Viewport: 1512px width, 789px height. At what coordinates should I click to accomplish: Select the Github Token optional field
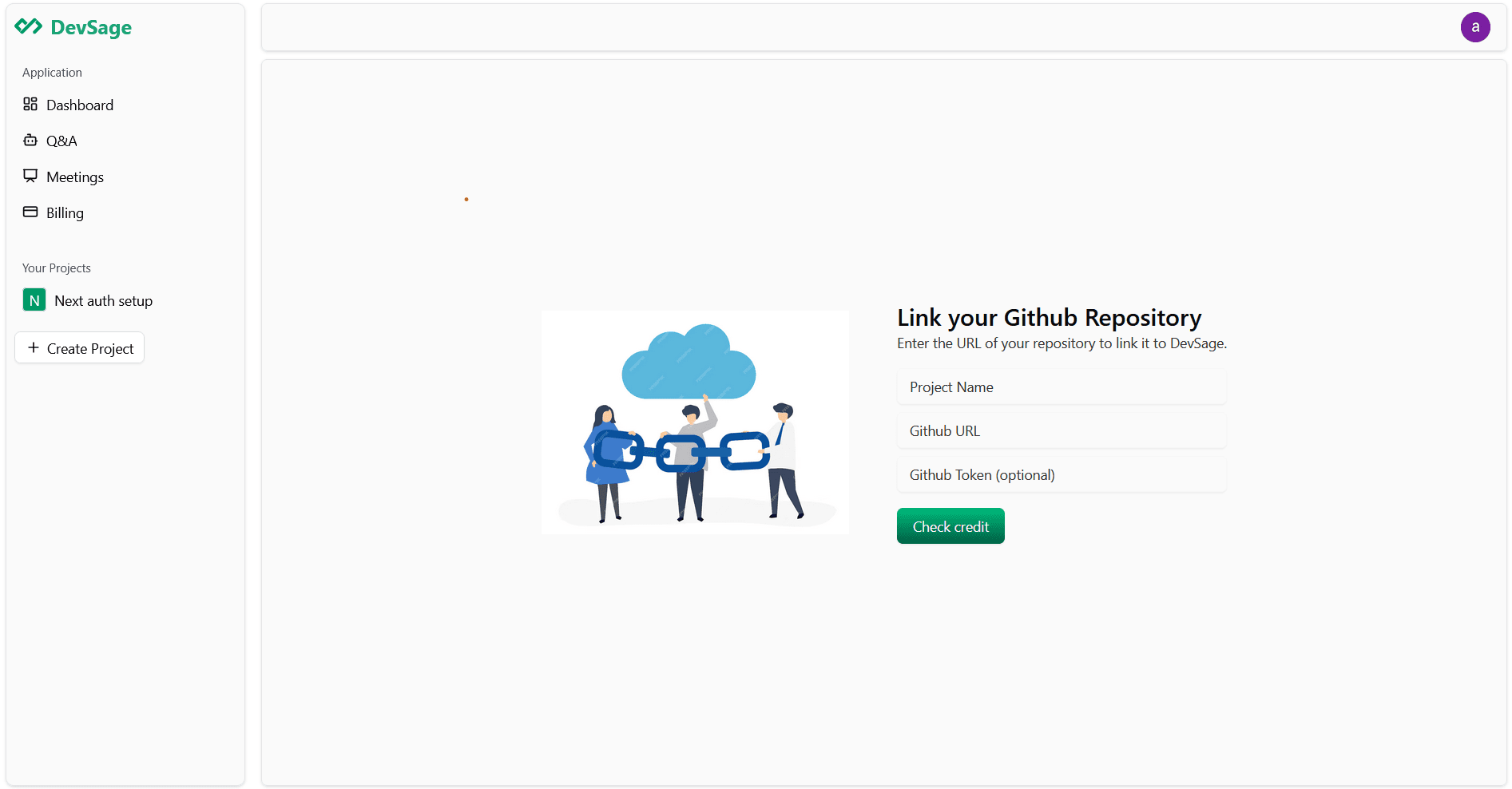tap(1061, 474)
